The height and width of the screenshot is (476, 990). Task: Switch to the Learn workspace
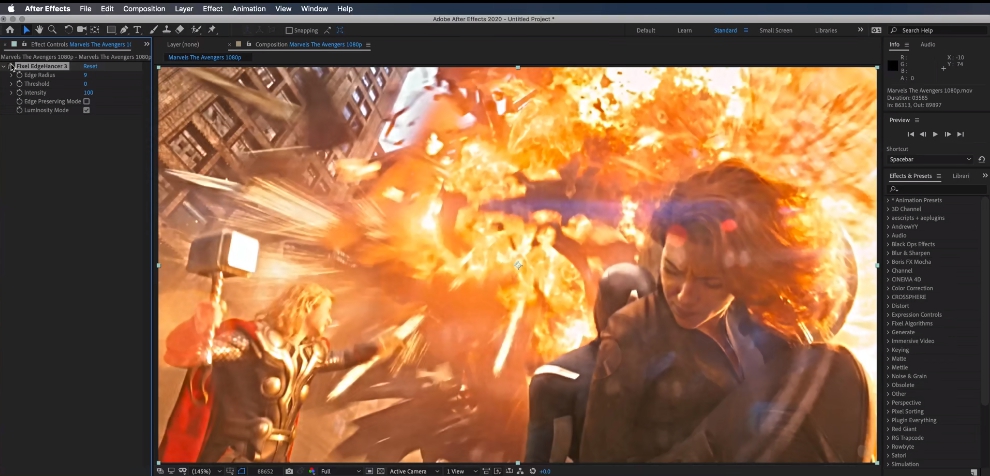coord(684,30)
